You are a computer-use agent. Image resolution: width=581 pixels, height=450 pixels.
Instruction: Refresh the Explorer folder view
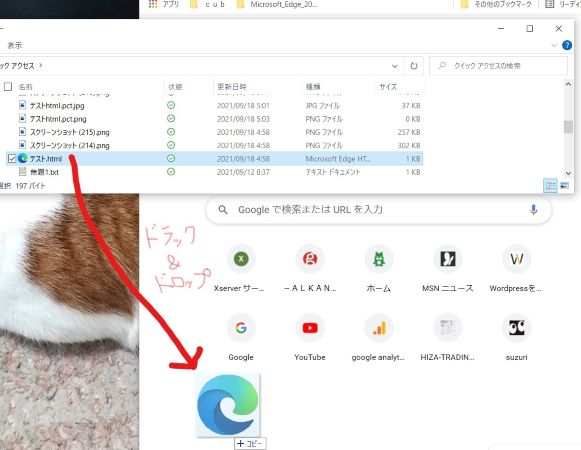point(414,66)
